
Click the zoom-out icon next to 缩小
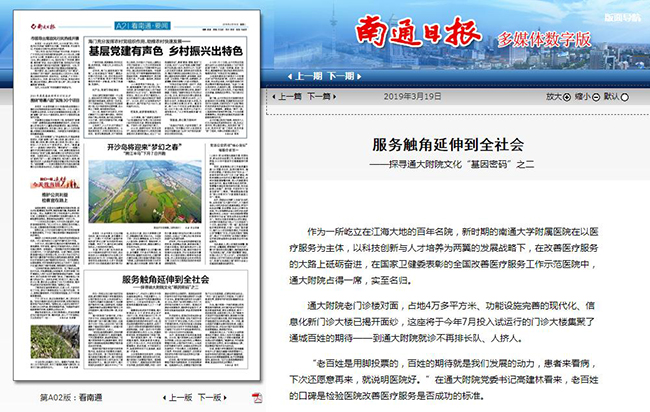click(594, 97)
